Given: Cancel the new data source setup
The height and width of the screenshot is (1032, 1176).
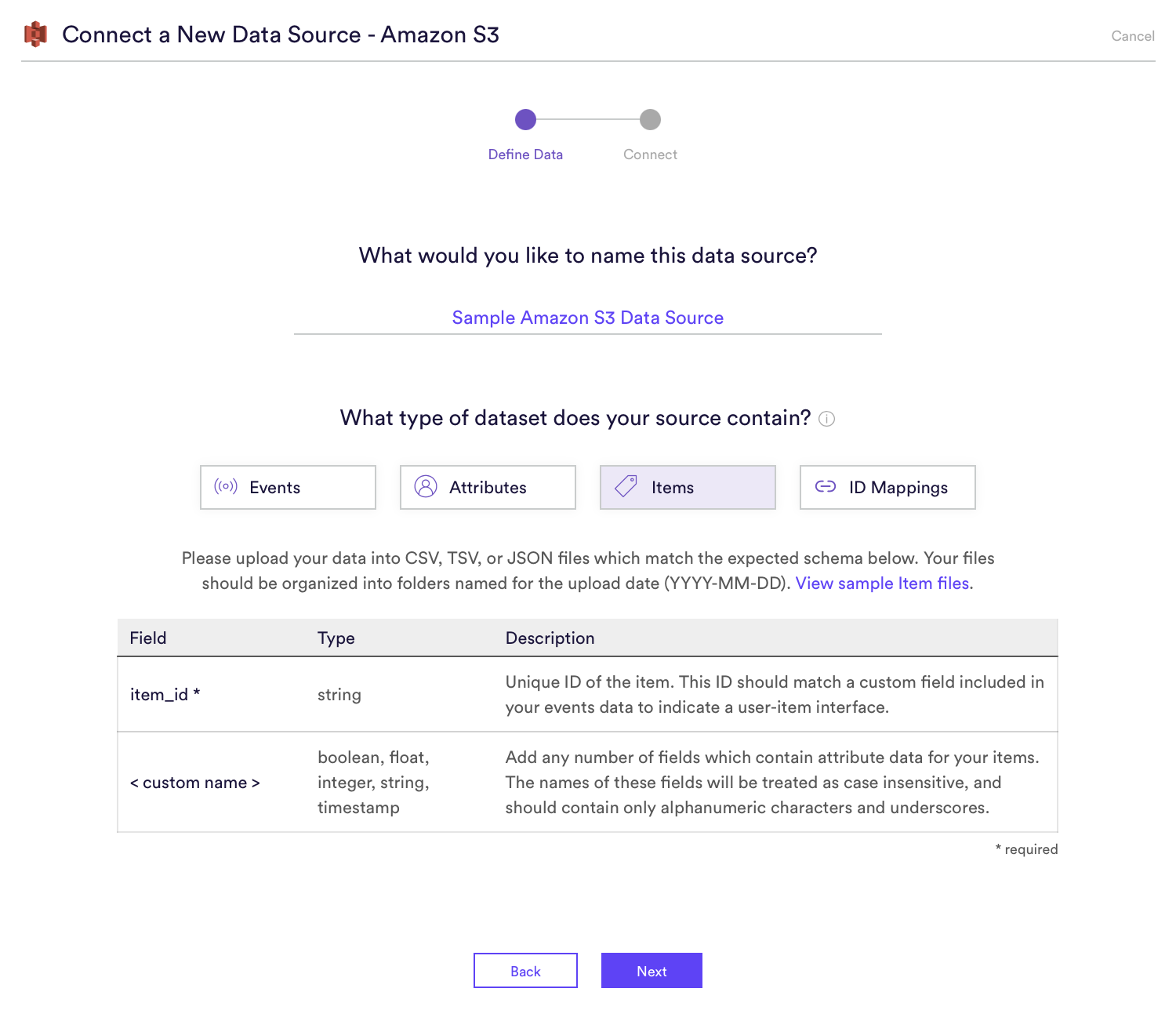Looking at the screenshot, I should point(1133,36).
